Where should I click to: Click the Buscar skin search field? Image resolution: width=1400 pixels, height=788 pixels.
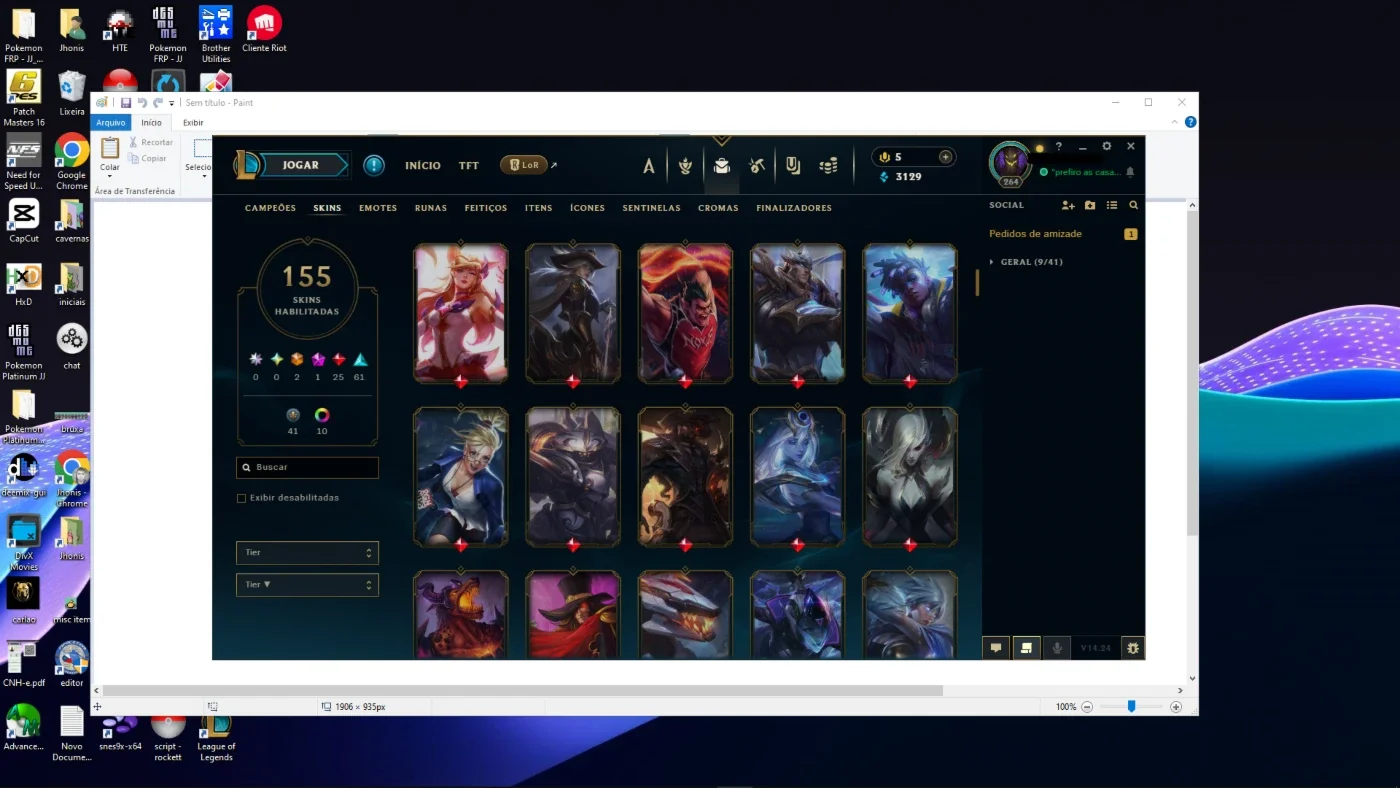307,467
